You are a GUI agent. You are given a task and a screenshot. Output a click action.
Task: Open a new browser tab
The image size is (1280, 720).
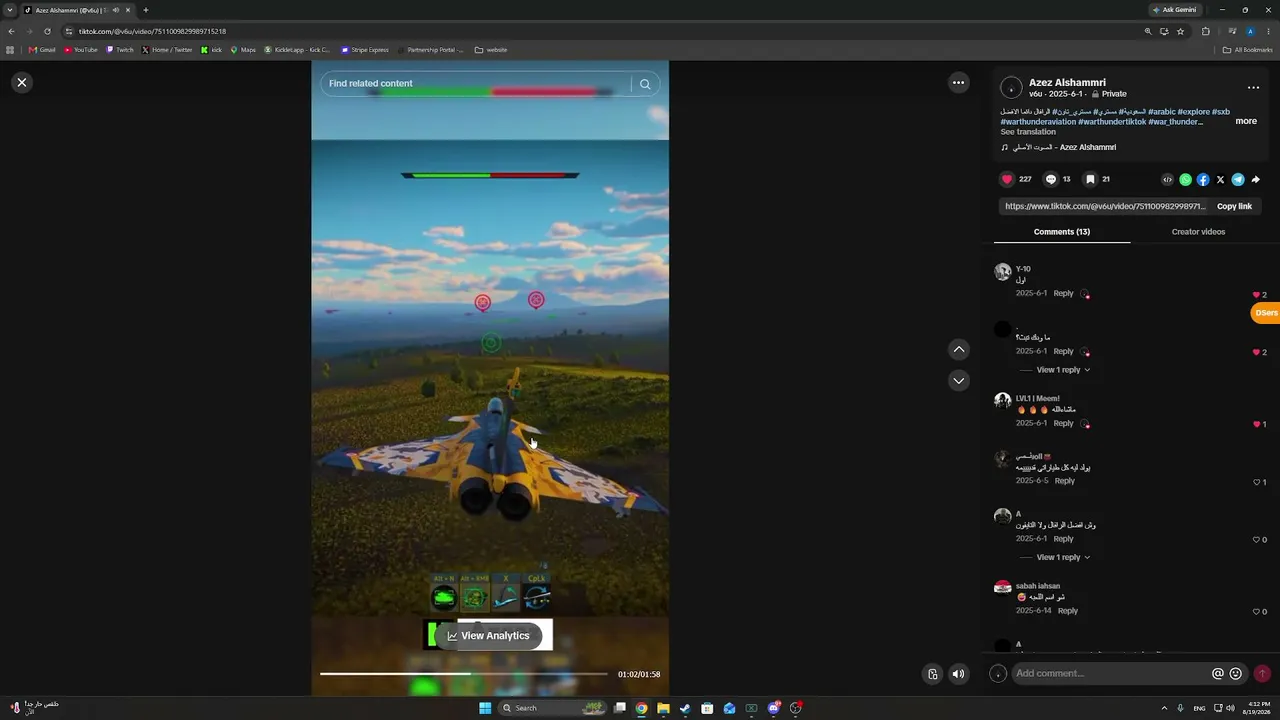coord(145,10)
